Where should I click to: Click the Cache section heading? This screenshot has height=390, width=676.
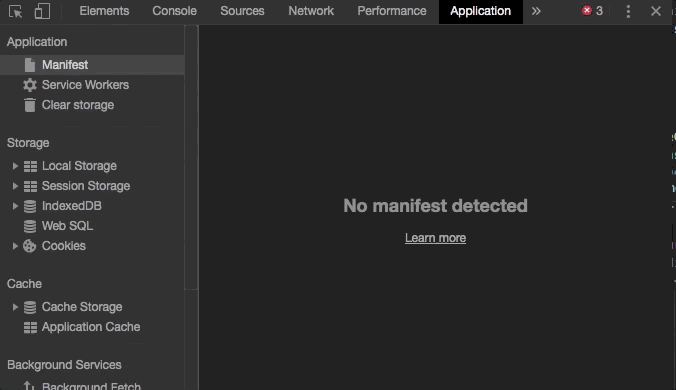tap(24, 284)
